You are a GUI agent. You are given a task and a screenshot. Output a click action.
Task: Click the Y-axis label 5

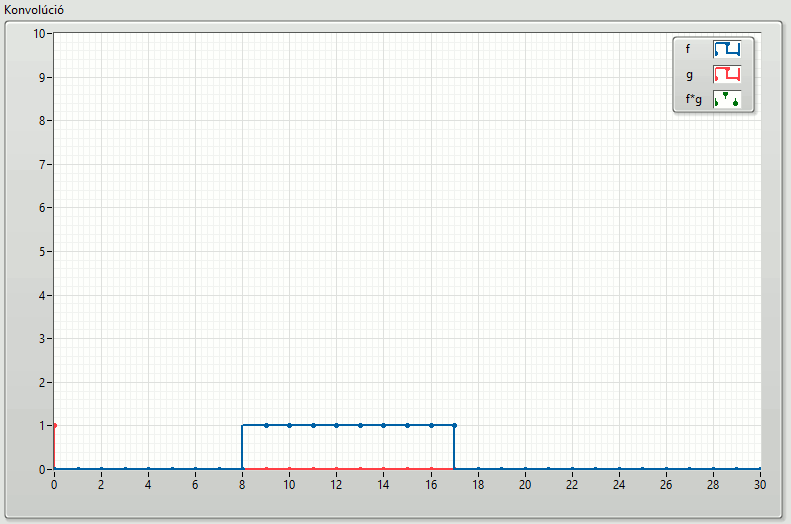pyautogui.click(x=42, y=252)
